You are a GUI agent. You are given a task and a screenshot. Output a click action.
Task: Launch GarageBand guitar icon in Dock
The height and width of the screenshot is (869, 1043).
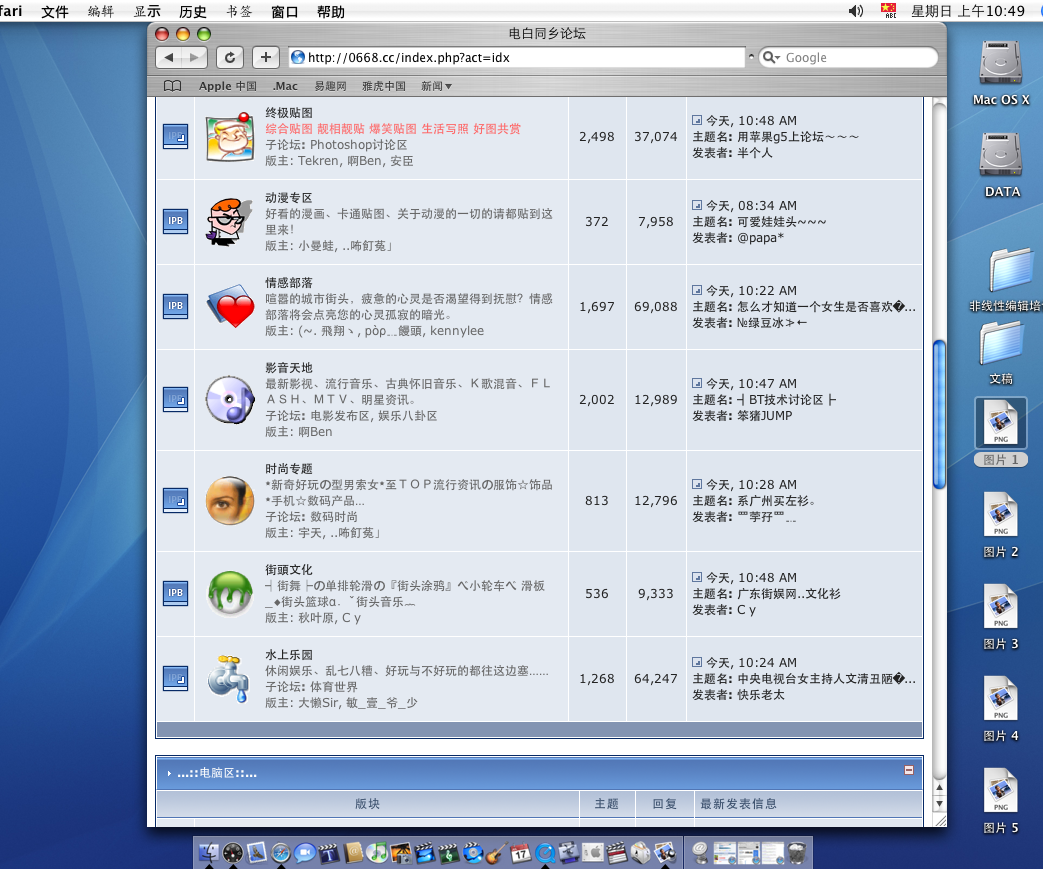tap(497, 853)
